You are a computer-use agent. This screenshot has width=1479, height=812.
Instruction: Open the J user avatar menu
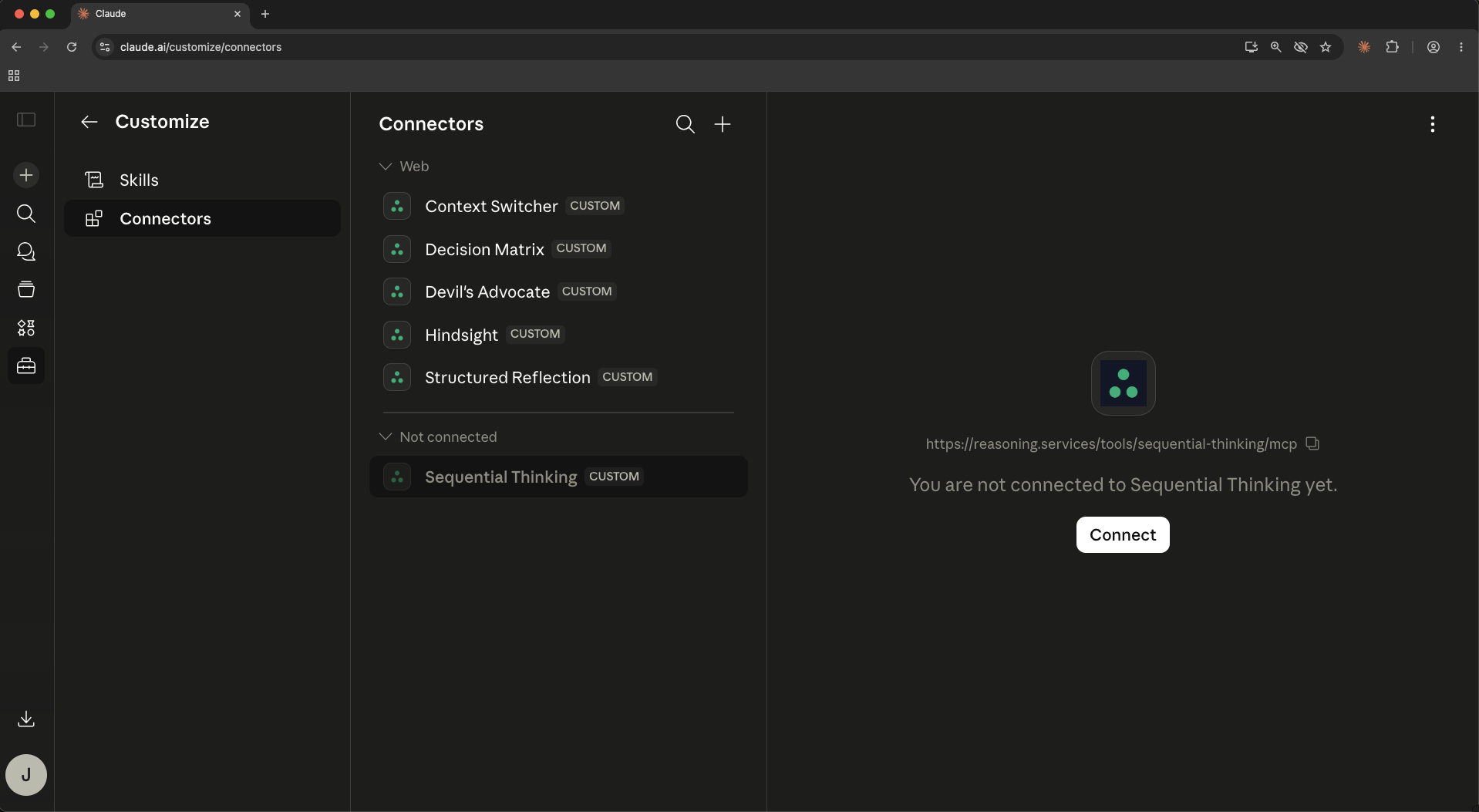(x=26, y=775)
